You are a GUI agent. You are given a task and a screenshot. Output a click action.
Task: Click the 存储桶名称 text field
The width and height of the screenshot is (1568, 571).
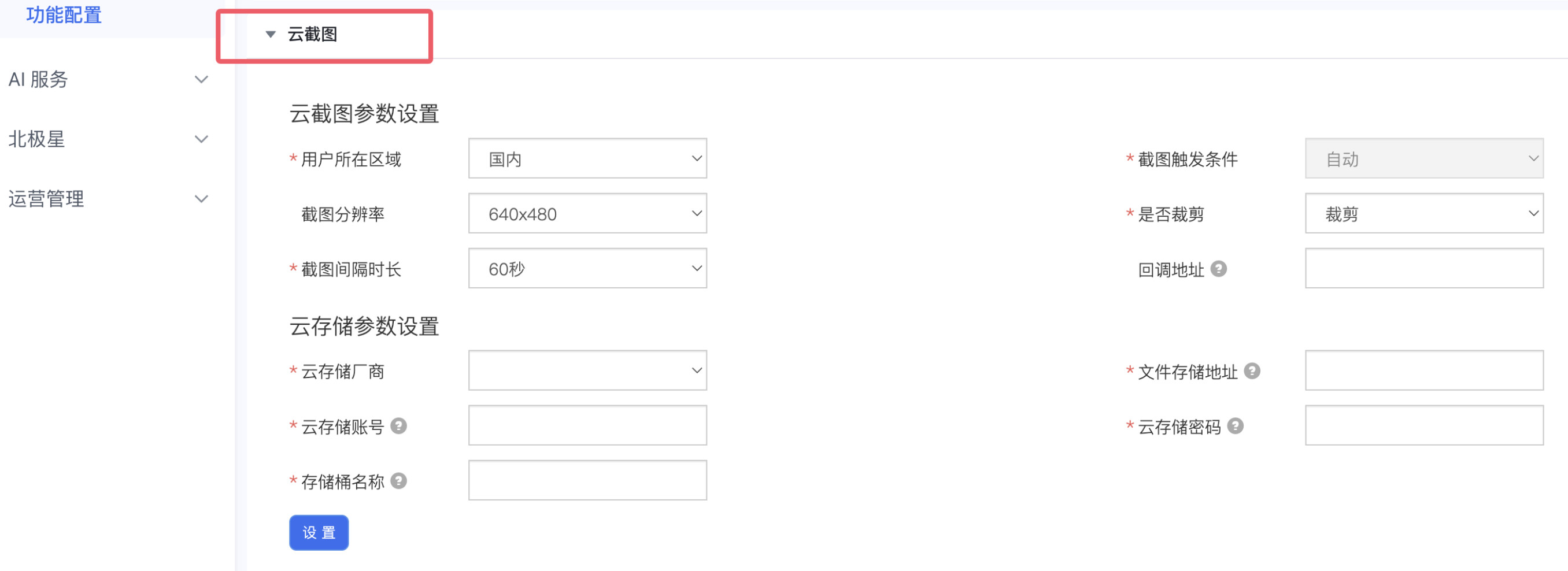pos(587,480)
